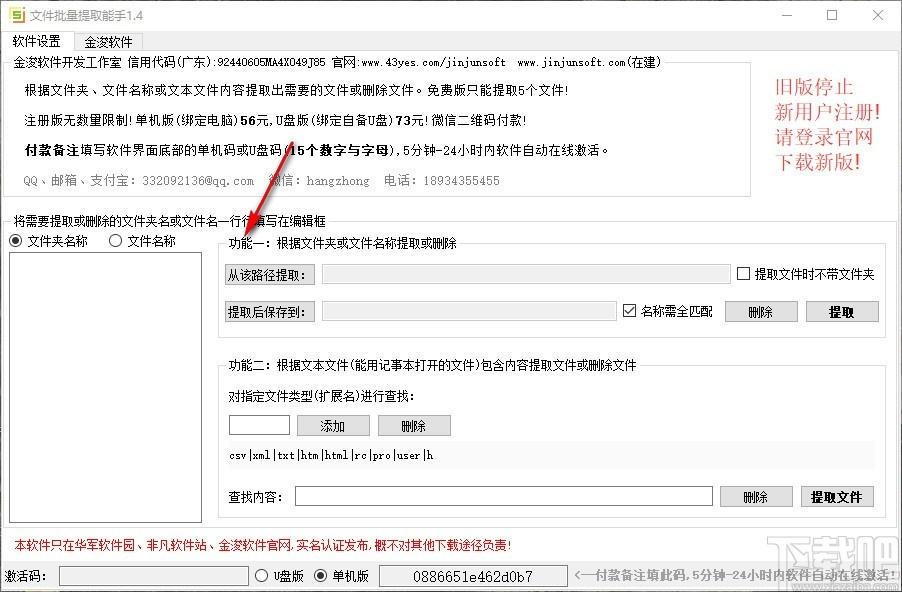Select the 文件名称 radio button
Image resolution: width=902 pixels, height=592 pixels.
tap(143, 241)
